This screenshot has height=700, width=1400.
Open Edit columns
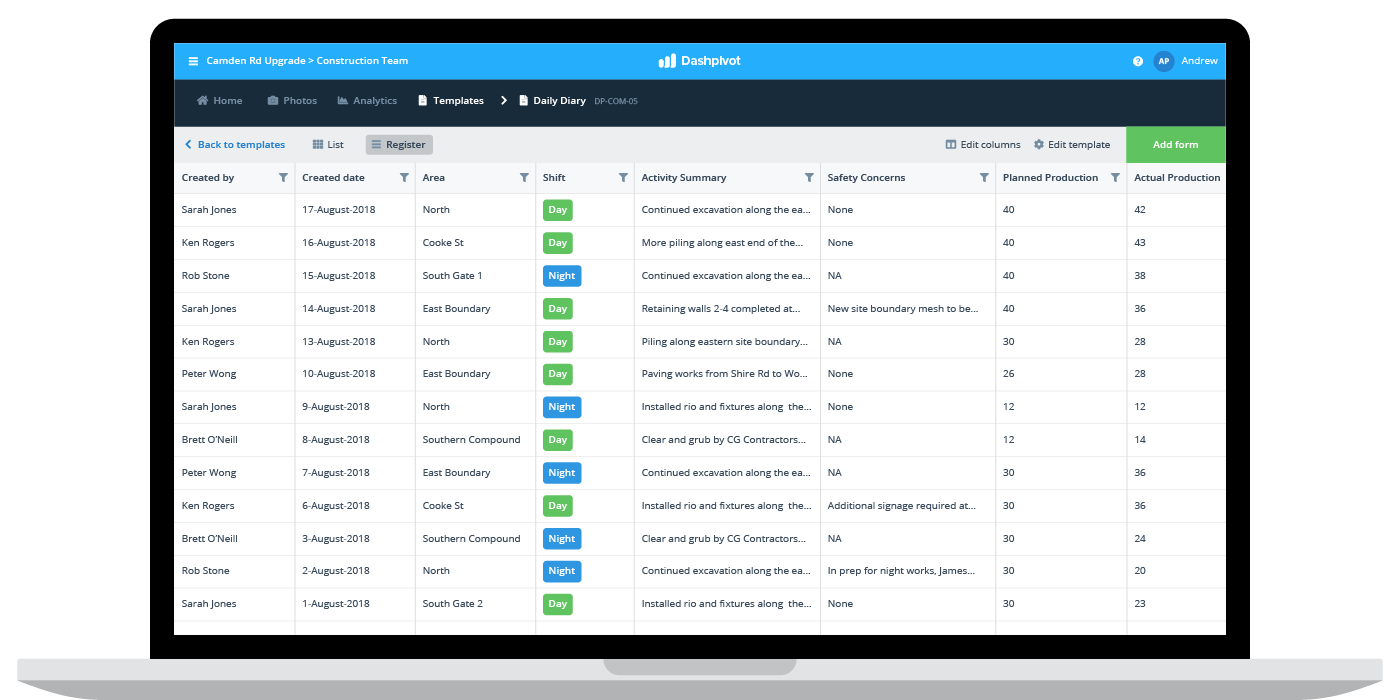point(983,145)
